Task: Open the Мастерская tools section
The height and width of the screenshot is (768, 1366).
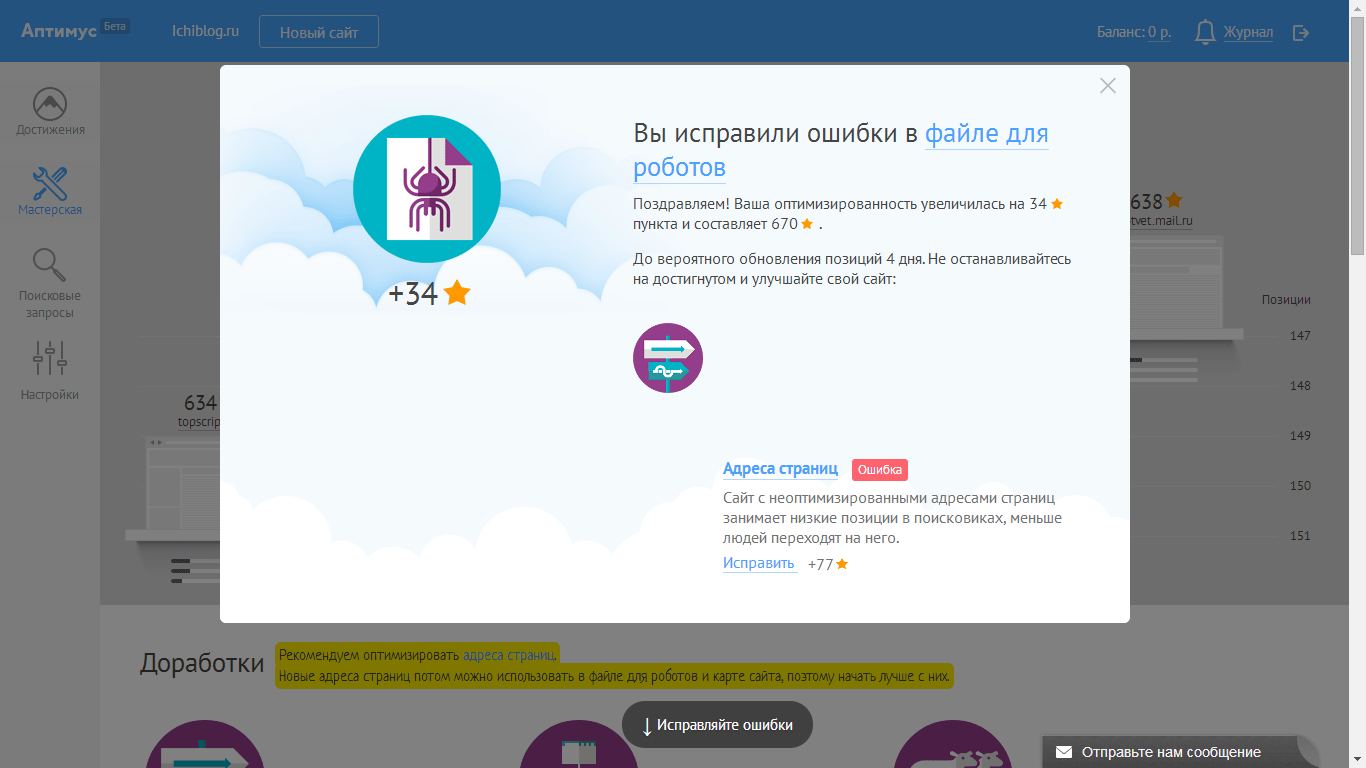Action: point(50,192)
